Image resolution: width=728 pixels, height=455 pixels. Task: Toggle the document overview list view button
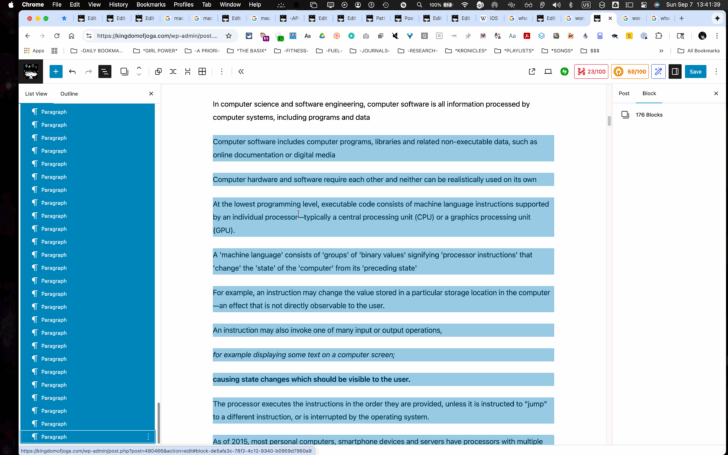click(105, 72)
